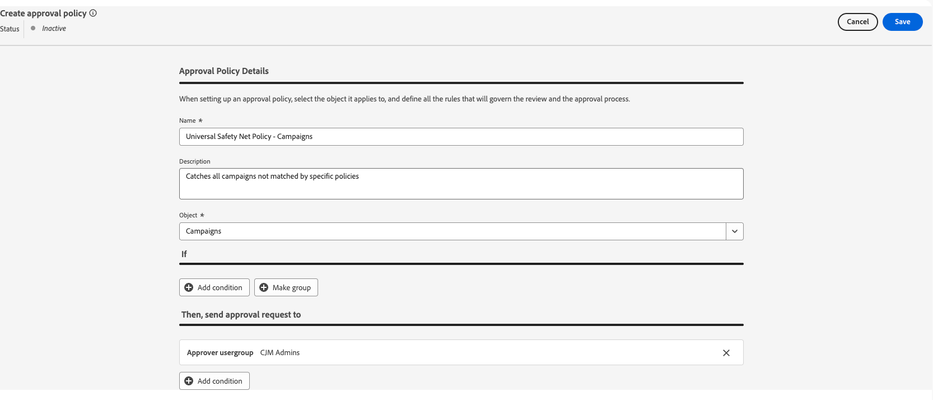Click the plus icon in Make group

tap(264, 288)
